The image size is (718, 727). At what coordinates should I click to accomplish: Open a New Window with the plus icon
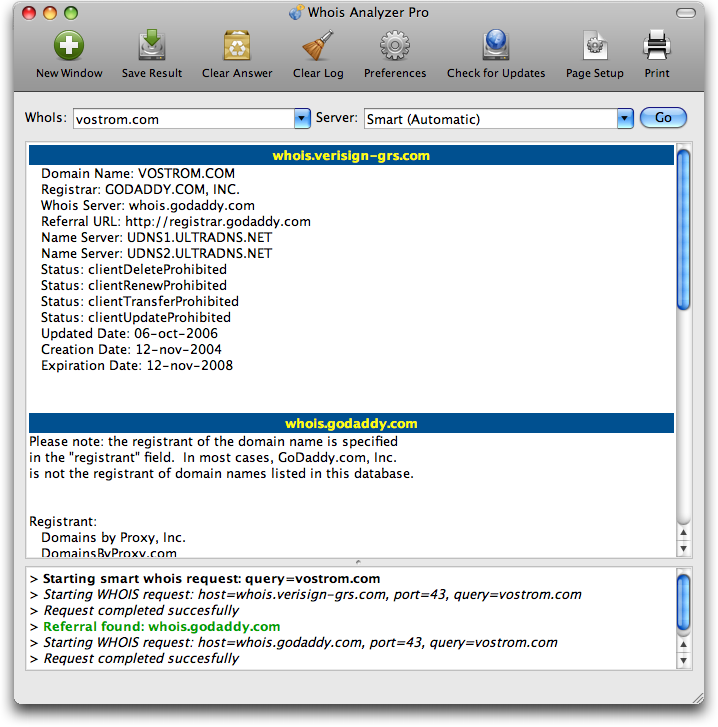click(69, 46)
